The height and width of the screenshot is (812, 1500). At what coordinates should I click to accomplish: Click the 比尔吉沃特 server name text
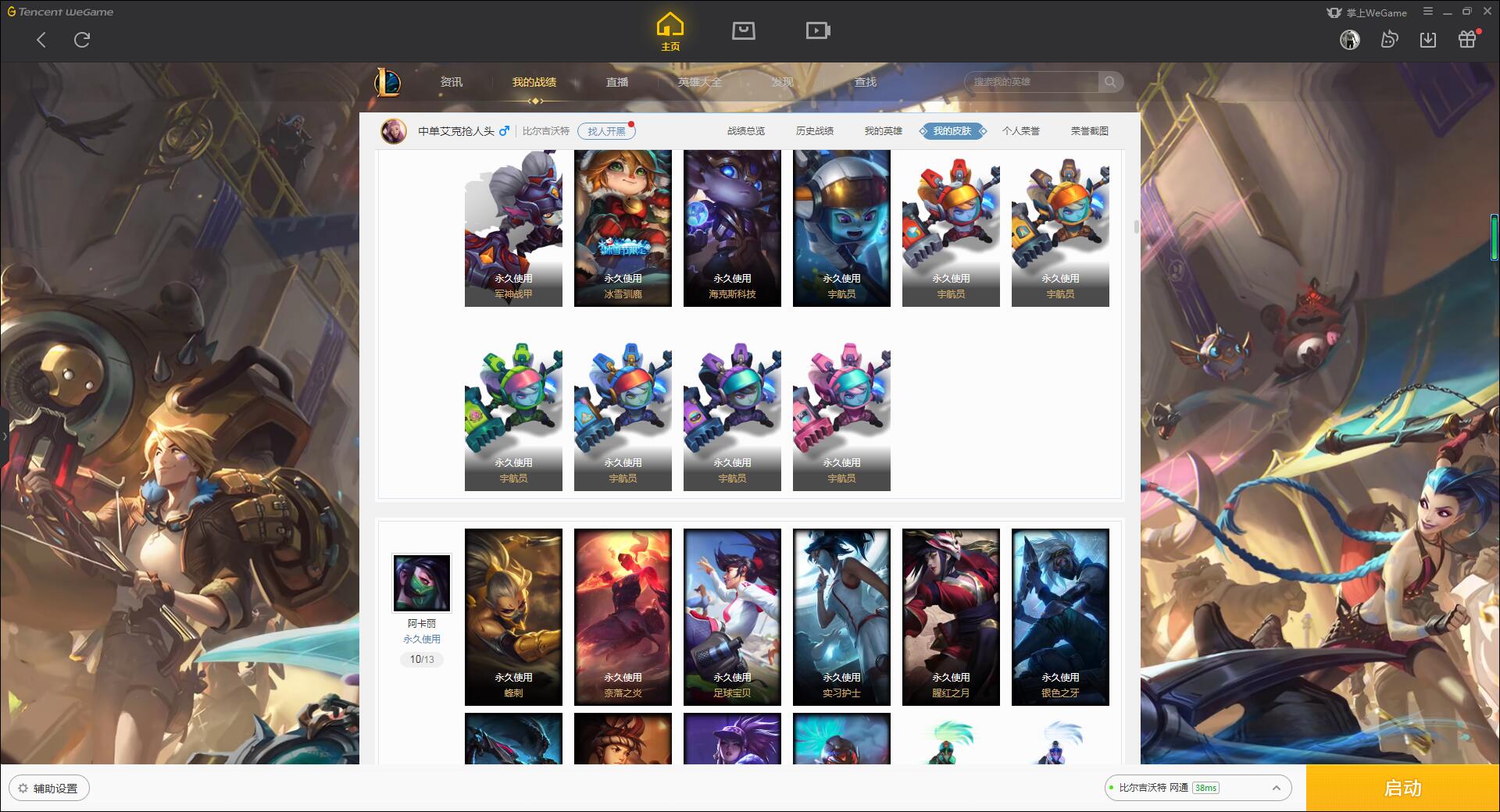546,131
